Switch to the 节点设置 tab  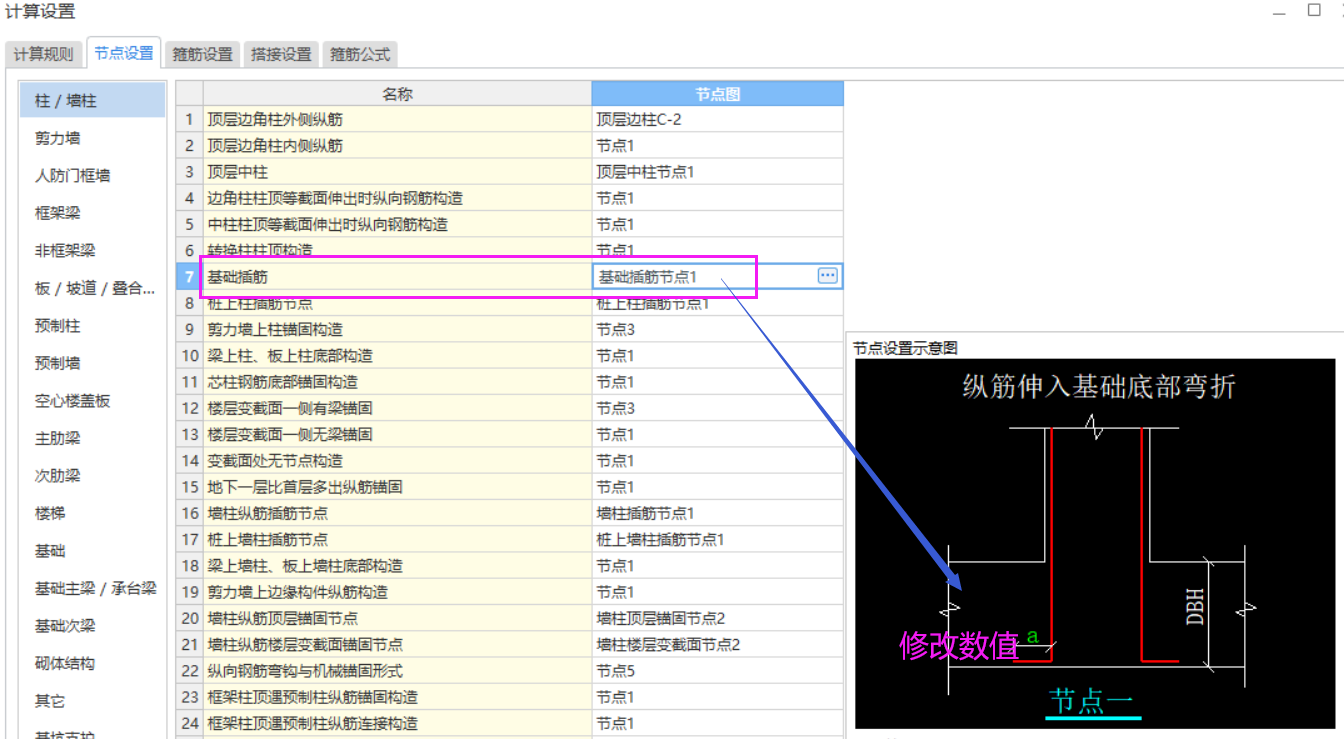click(124, 53)
